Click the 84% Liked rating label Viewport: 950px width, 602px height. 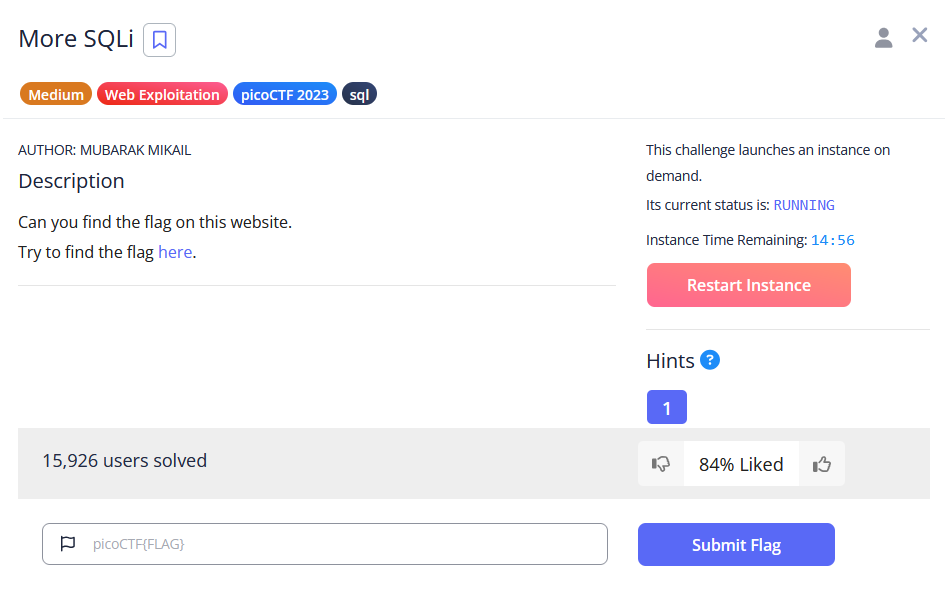tap(741, 464)
